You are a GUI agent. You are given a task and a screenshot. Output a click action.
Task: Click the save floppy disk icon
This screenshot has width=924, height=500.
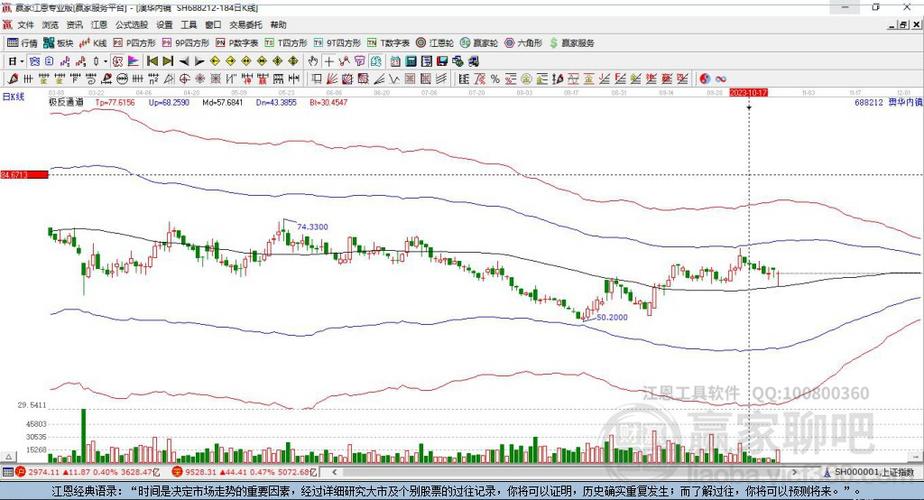[443, 61]
